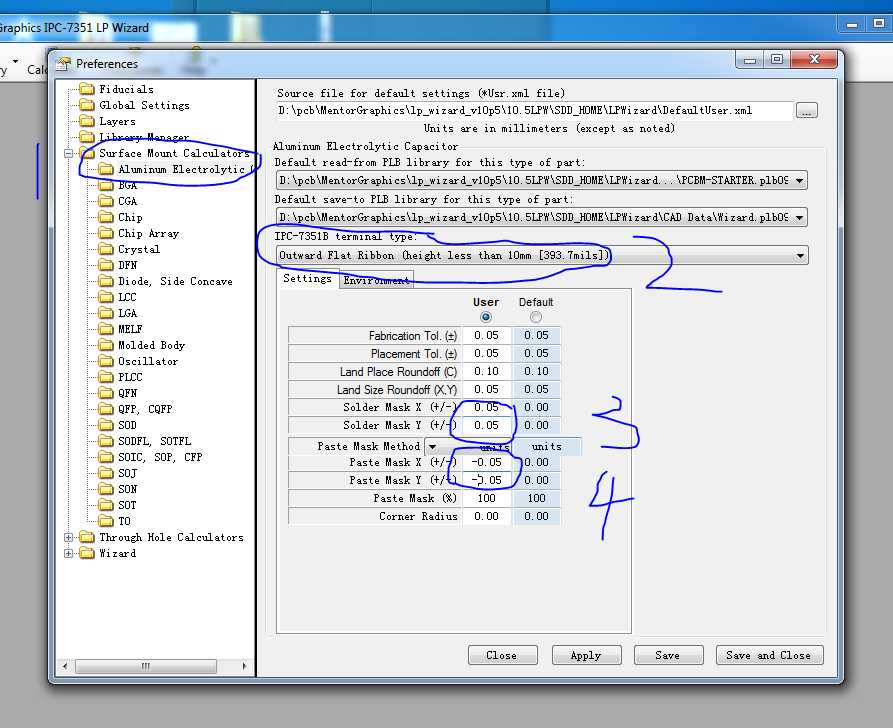Click the Molded Body folder icon

pos(106,345)
